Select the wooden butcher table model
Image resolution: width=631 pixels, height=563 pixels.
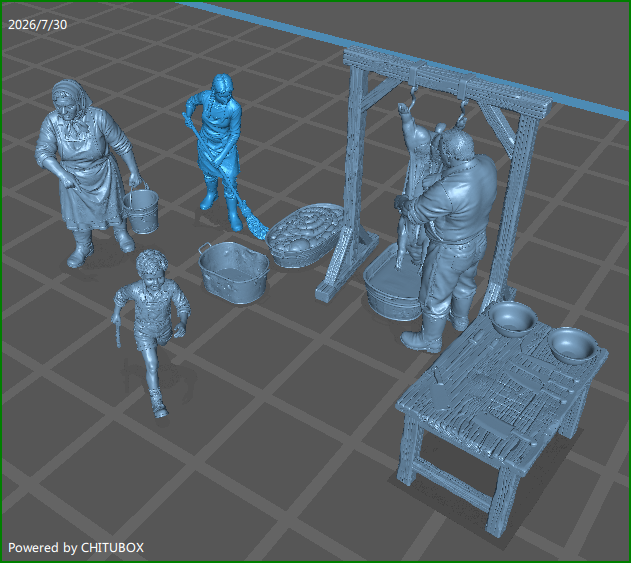click(x=501, y=406)
